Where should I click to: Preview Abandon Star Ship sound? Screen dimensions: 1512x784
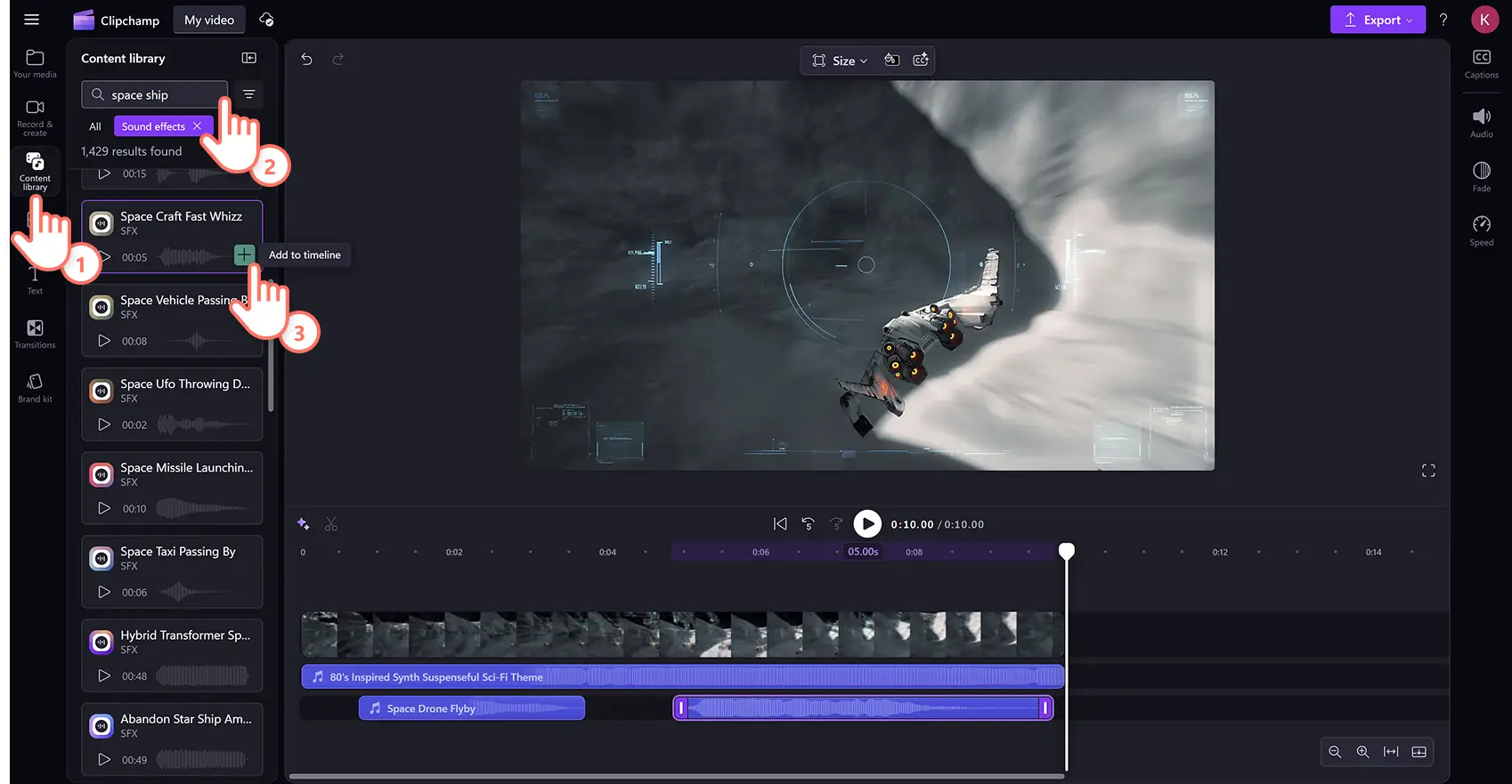[x=104, y=759]
